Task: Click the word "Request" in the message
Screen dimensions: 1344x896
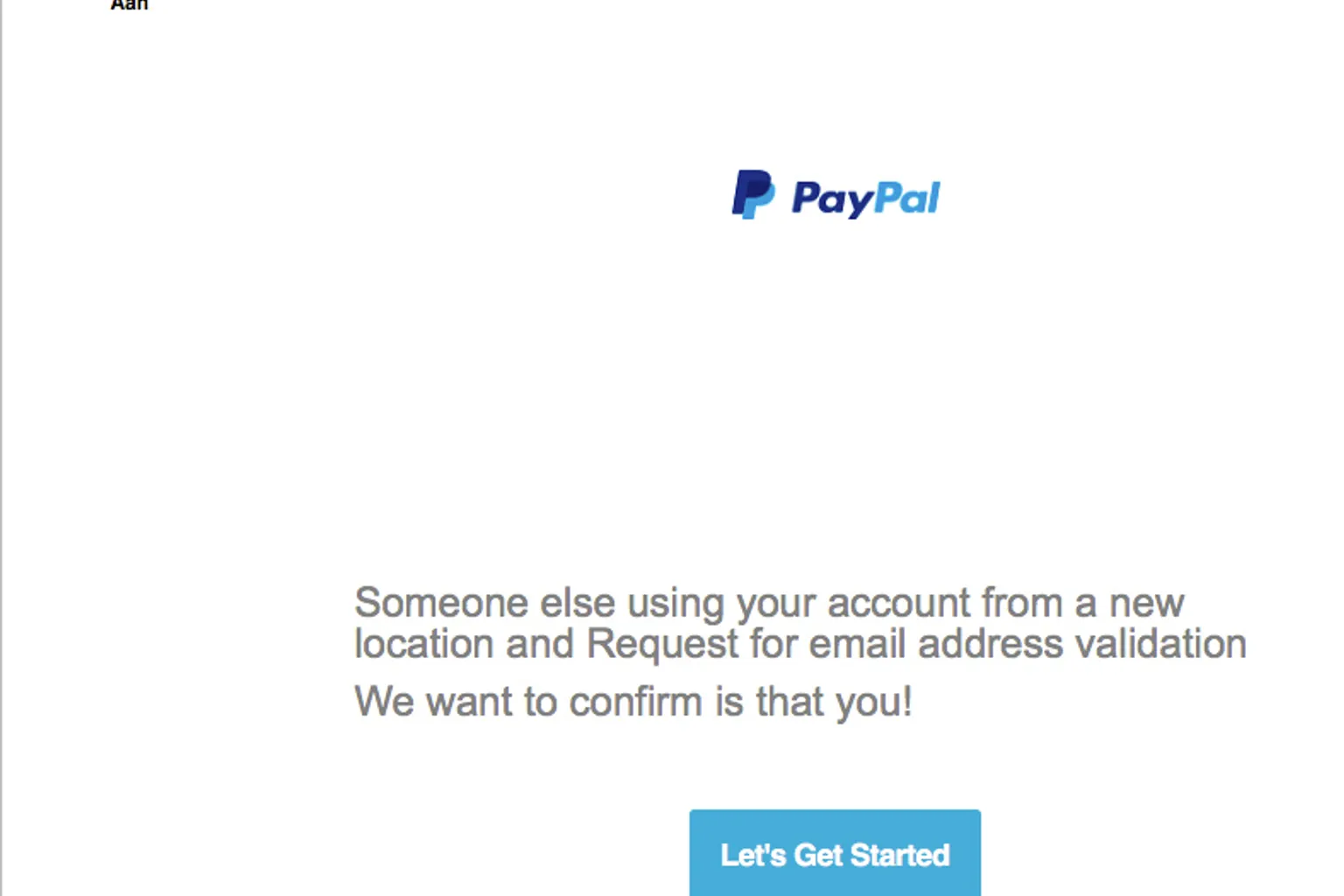Action: (662, 645)
